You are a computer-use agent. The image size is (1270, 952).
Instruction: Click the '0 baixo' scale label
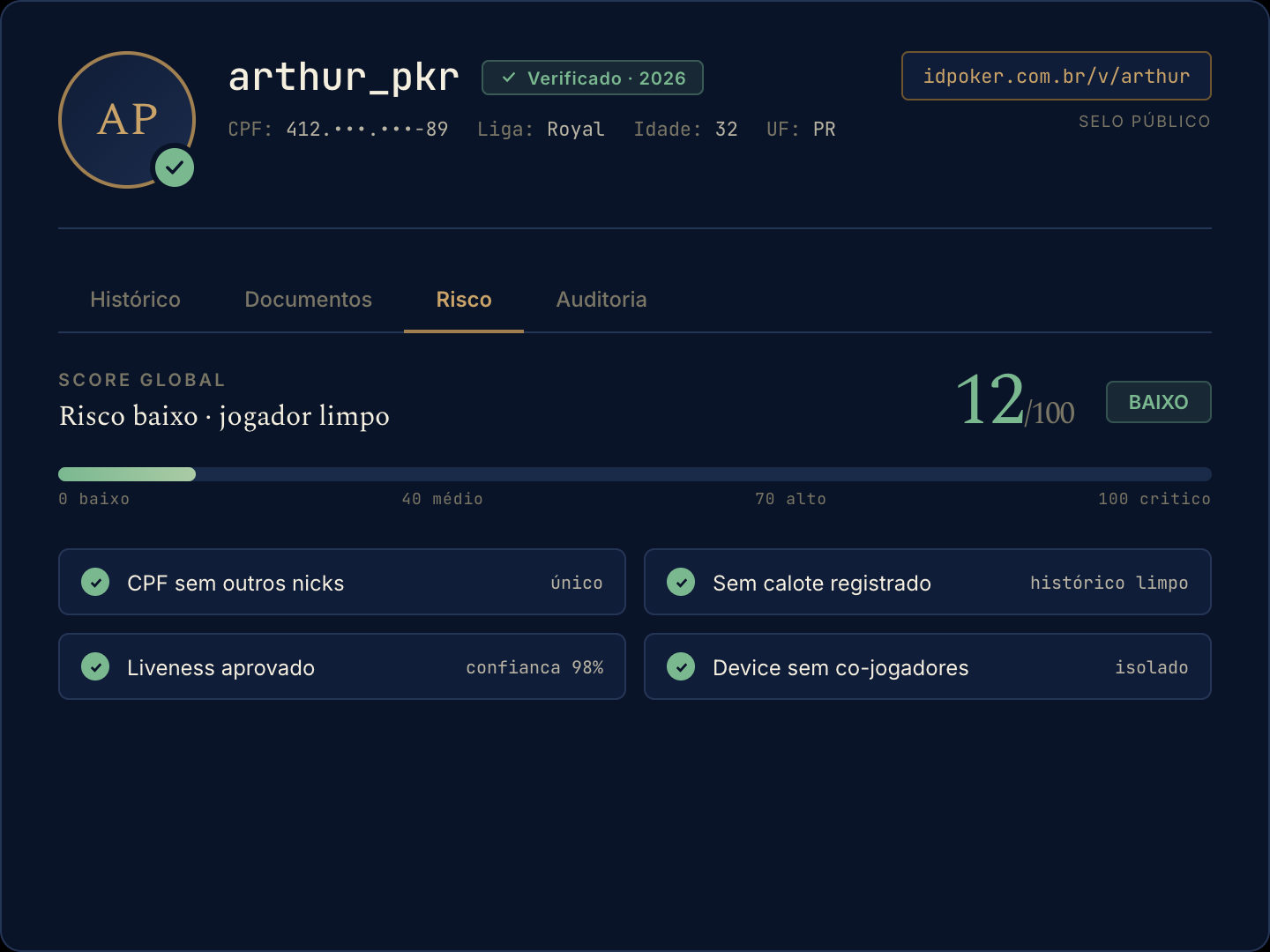(x=94, y=499)
